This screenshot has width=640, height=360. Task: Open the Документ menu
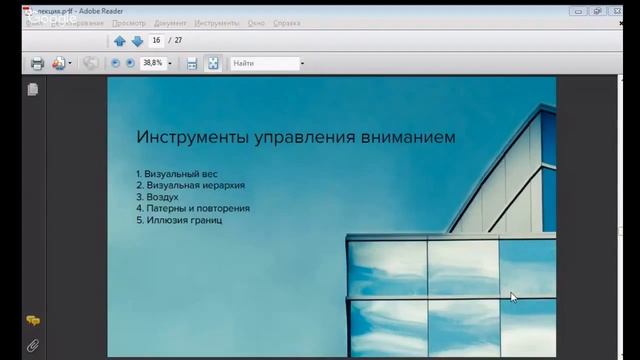click(170, 23)
